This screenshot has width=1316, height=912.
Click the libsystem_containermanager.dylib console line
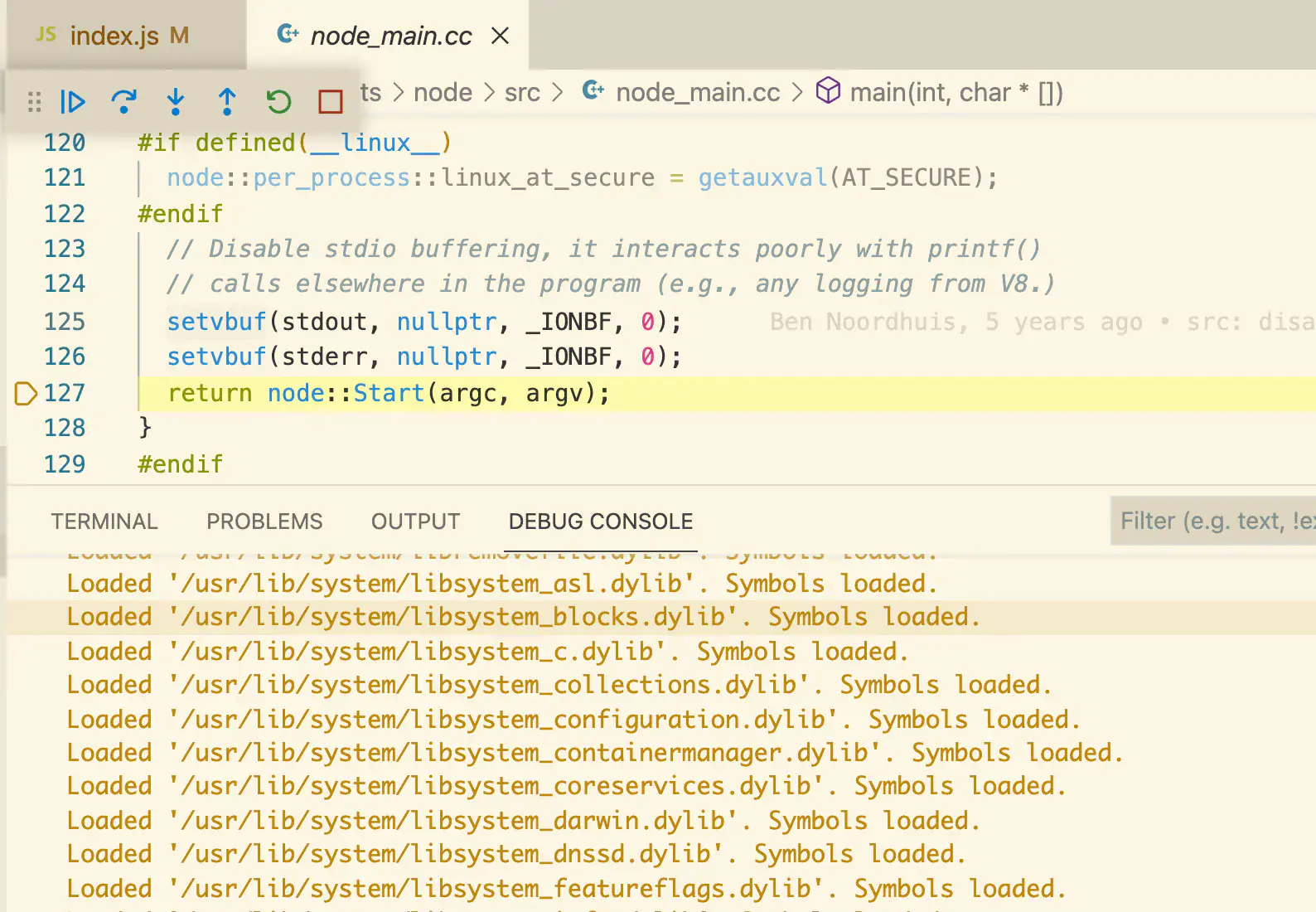point(595,753)
